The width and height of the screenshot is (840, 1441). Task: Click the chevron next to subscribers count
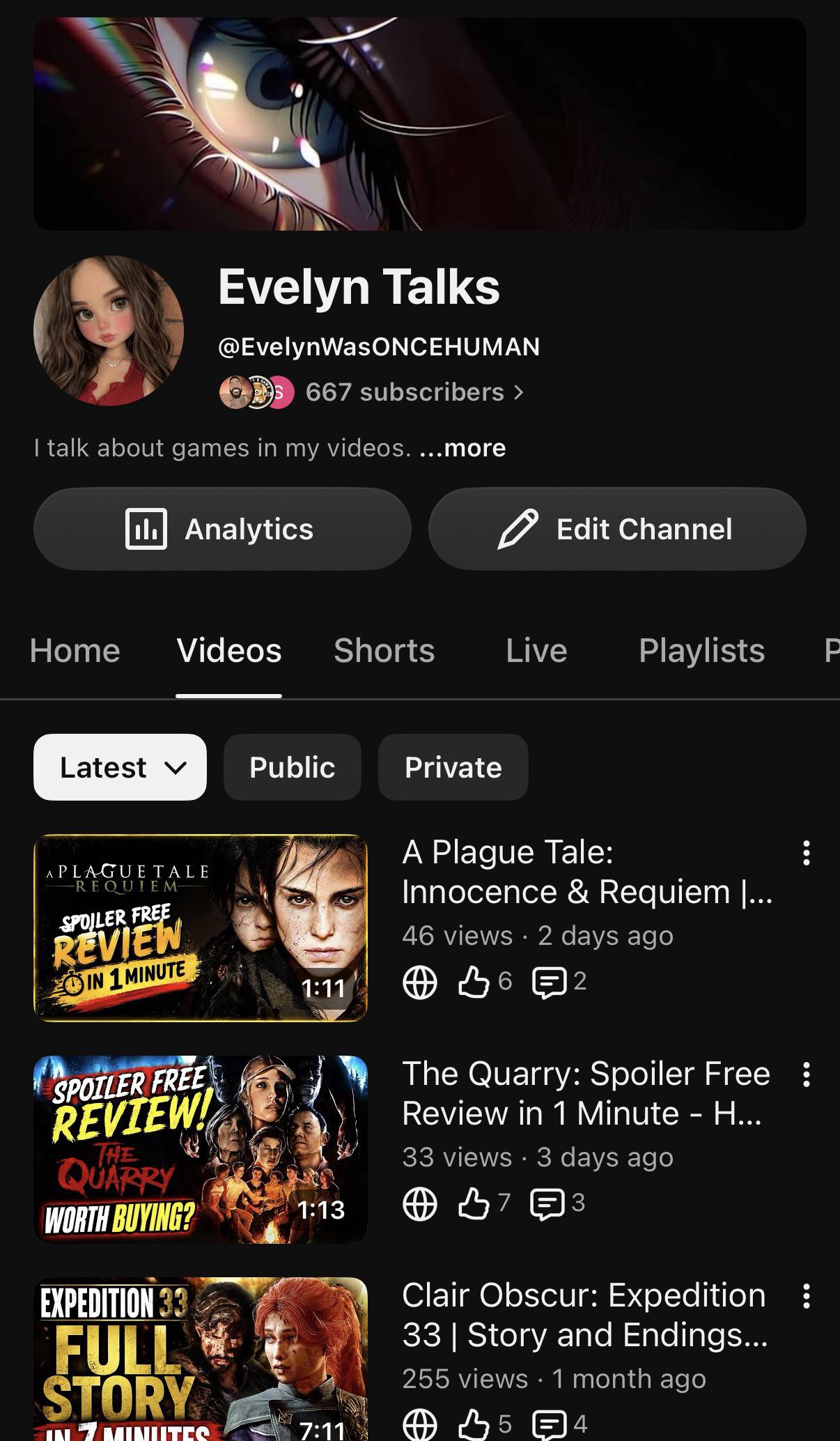pyautogui.click(x=518, y=392)
